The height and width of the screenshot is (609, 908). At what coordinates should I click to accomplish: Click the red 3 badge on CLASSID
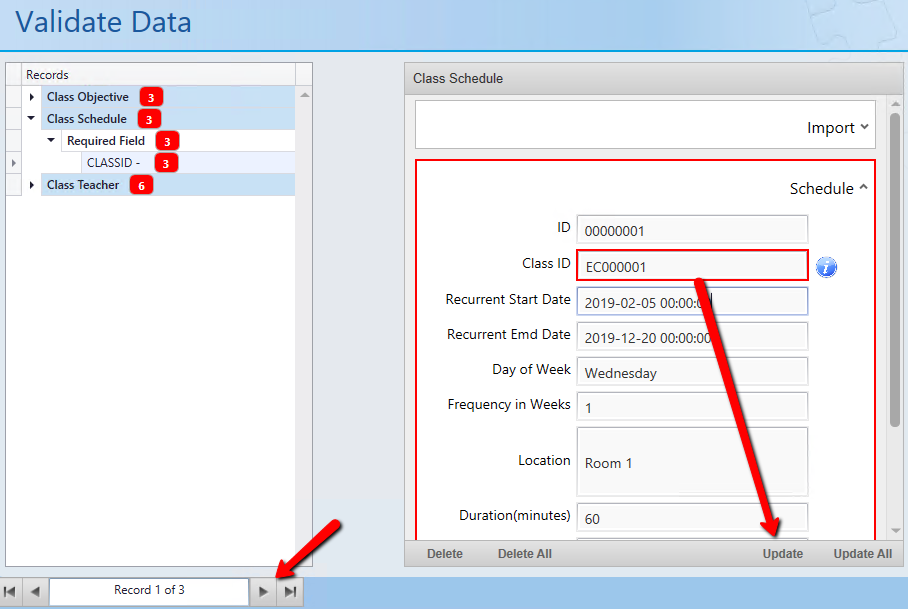166,163
